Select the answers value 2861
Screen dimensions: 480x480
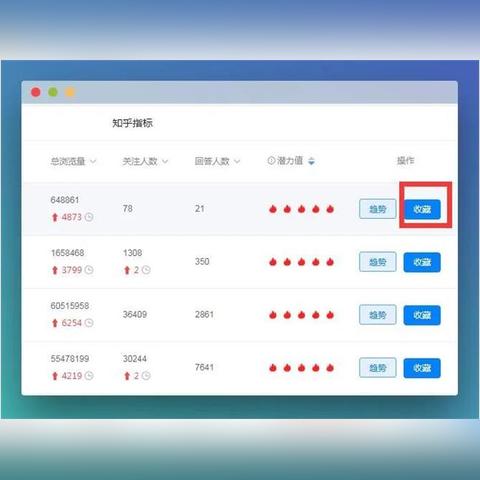point(204,314)
